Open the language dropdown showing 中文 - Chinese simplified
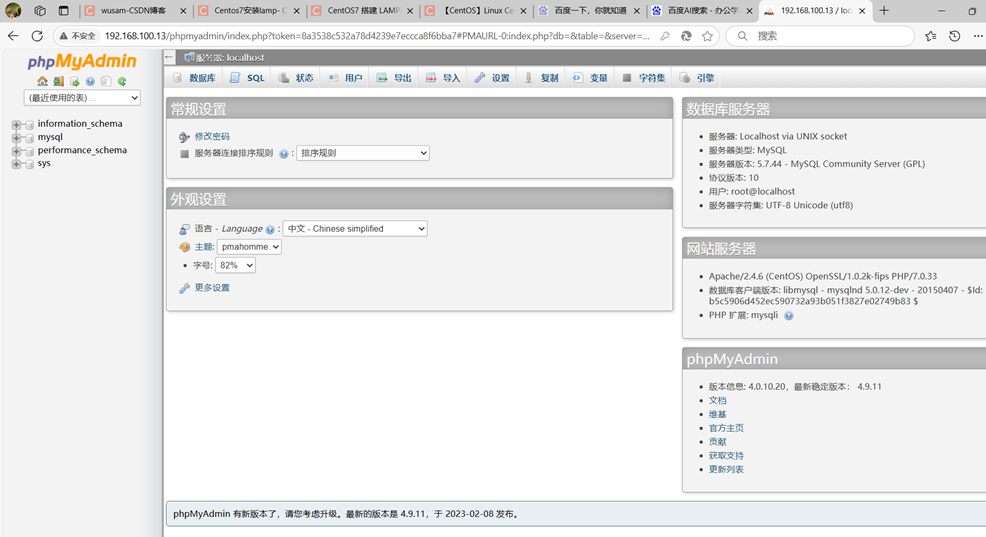Viewport: 986px width, 537px height. point(355,228)
